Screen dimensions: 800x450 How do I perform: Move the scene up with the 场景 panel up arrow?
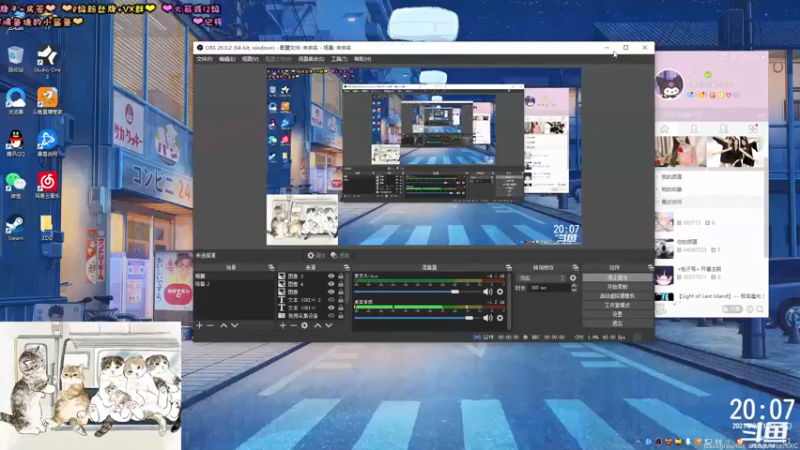(223, 326)
